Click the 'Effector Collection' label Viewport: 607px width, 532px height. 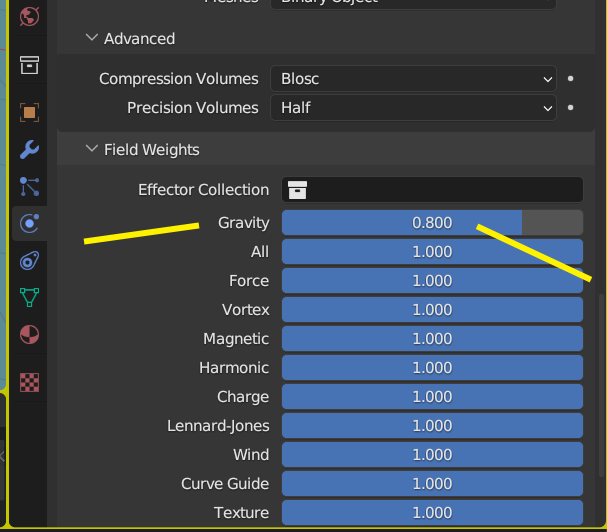click(x=203, y=190)
